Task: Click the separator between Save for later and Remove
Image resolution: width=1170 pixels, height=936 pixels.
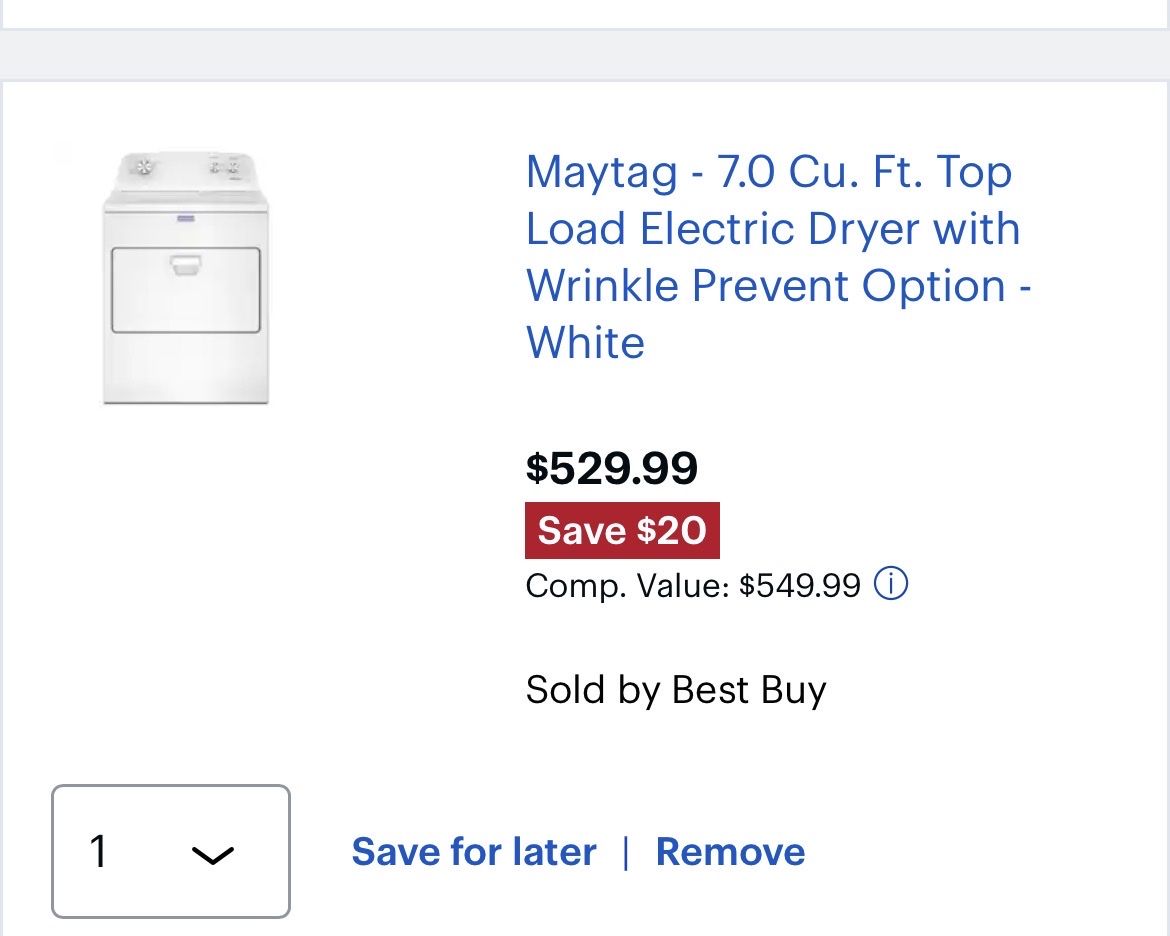Action: [x=626, y=852]
